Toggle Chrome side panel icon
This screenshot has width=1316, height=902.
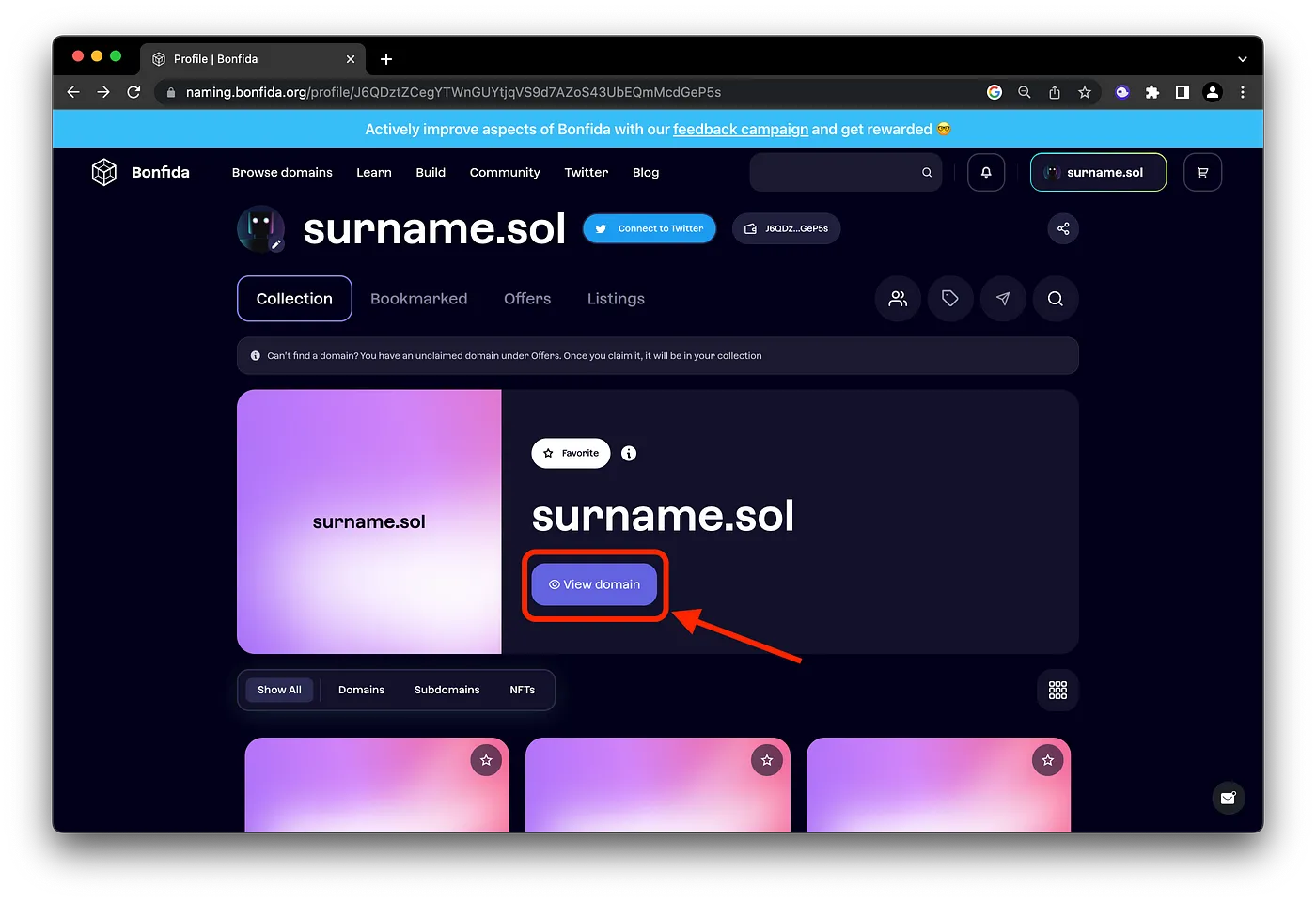[x=1183, y=92]
